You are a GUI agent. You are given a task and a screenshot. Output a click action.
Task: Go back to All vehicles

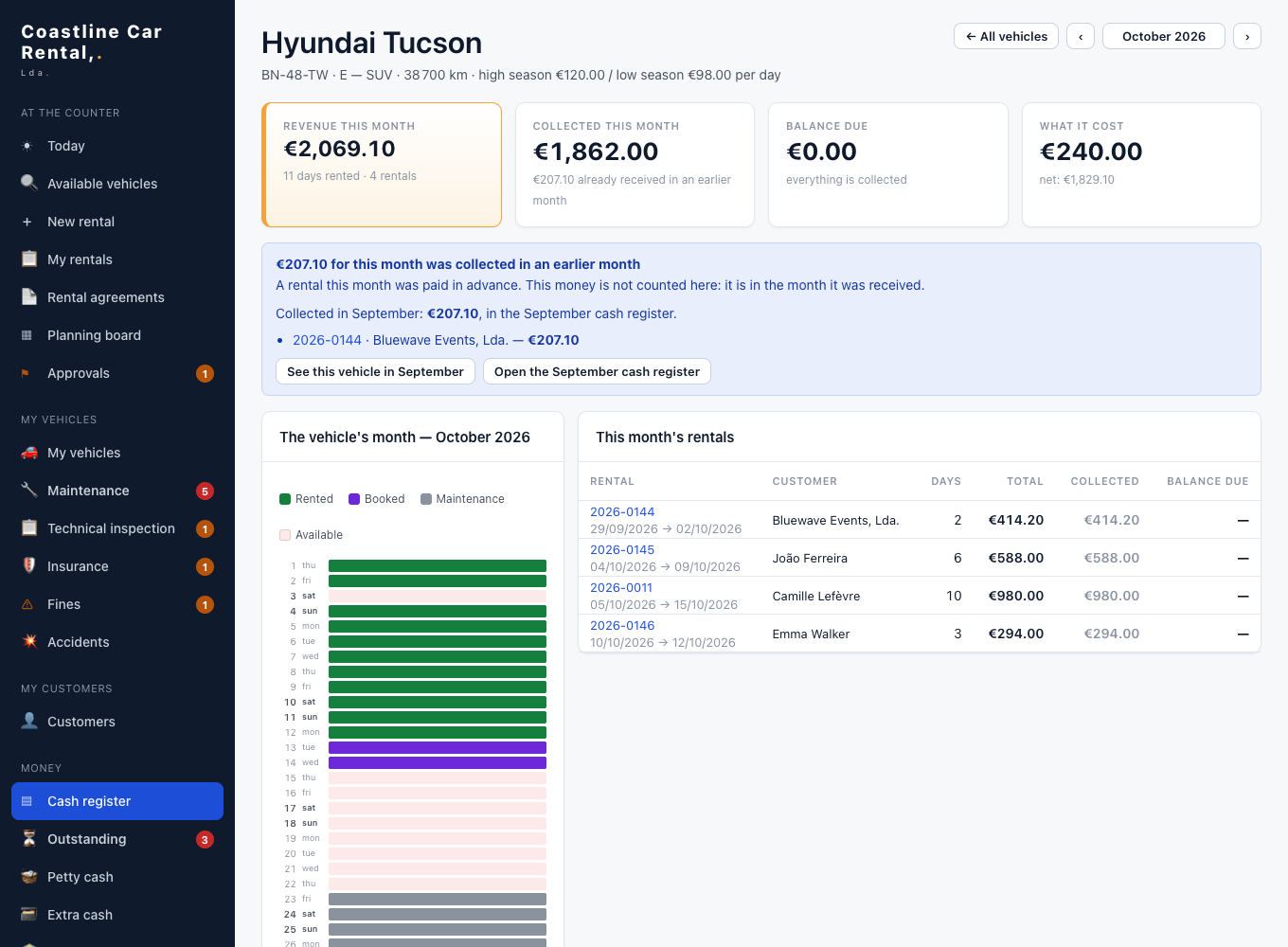[x=1006, y=36]
